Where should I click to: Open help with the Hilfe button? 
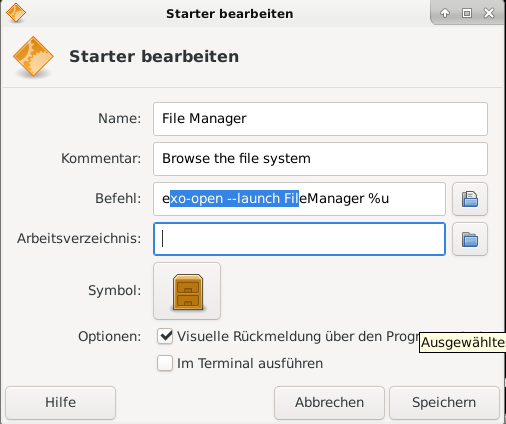[x=60, y=403]
